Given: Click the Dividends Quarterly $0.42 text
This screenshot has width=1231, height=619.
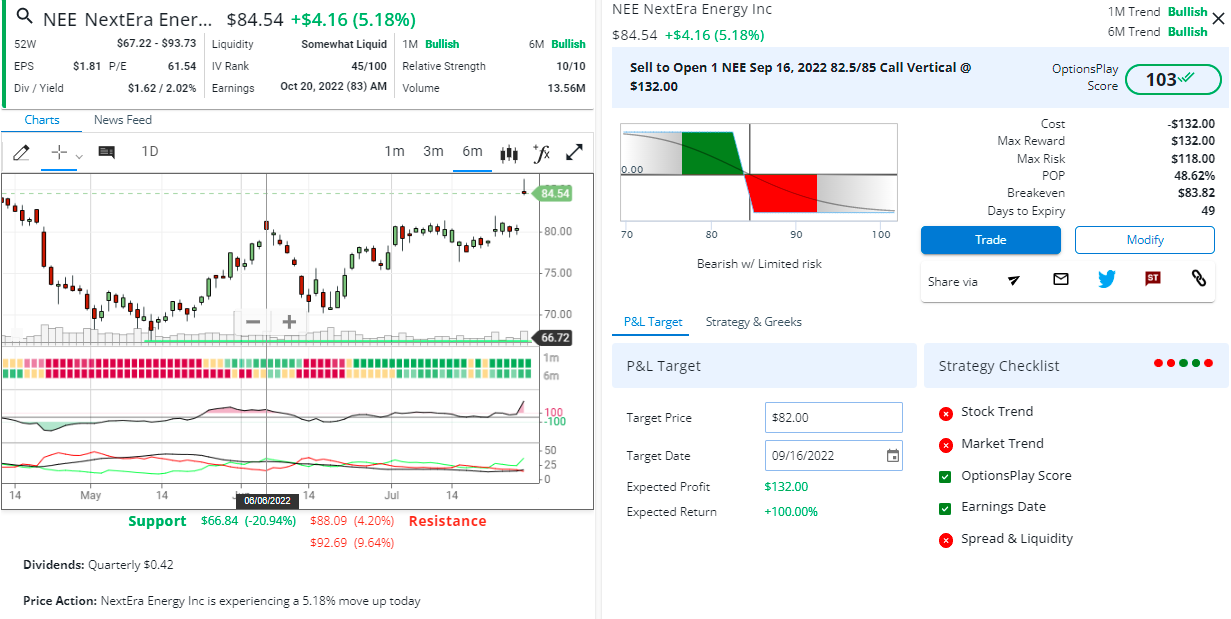Looking at the screenshot, I should click(98, 565).
